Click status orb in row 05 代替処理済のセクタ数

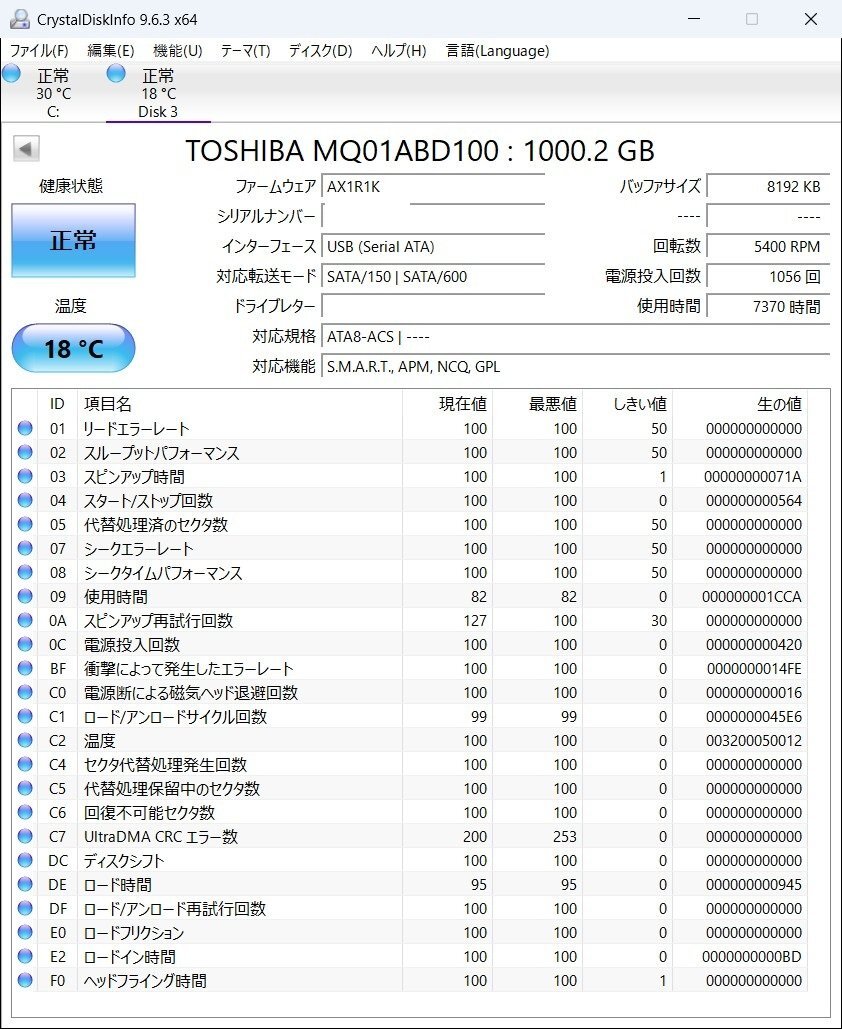[x=25, y=524]
